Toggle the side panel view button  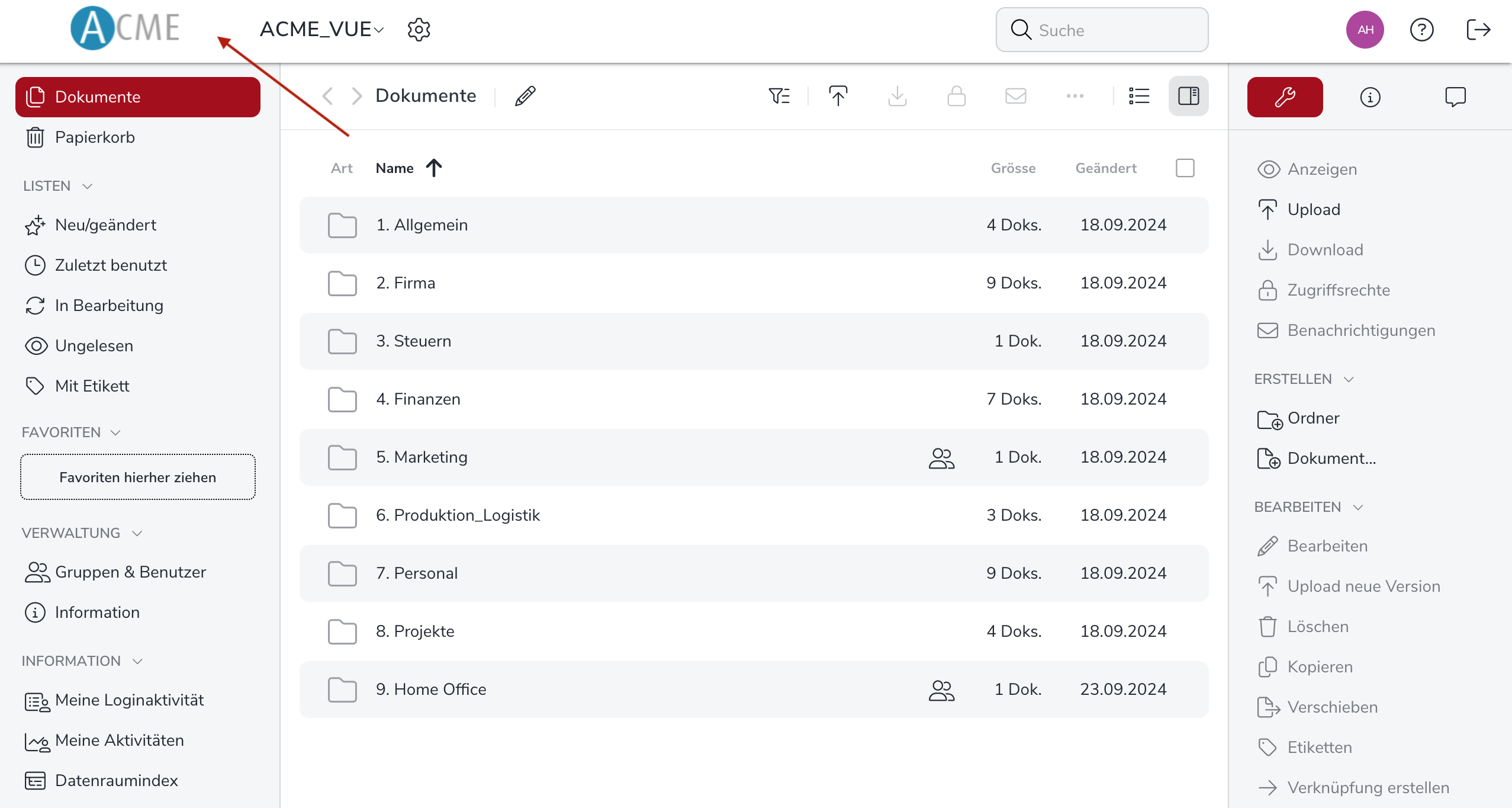[1188, 96]
